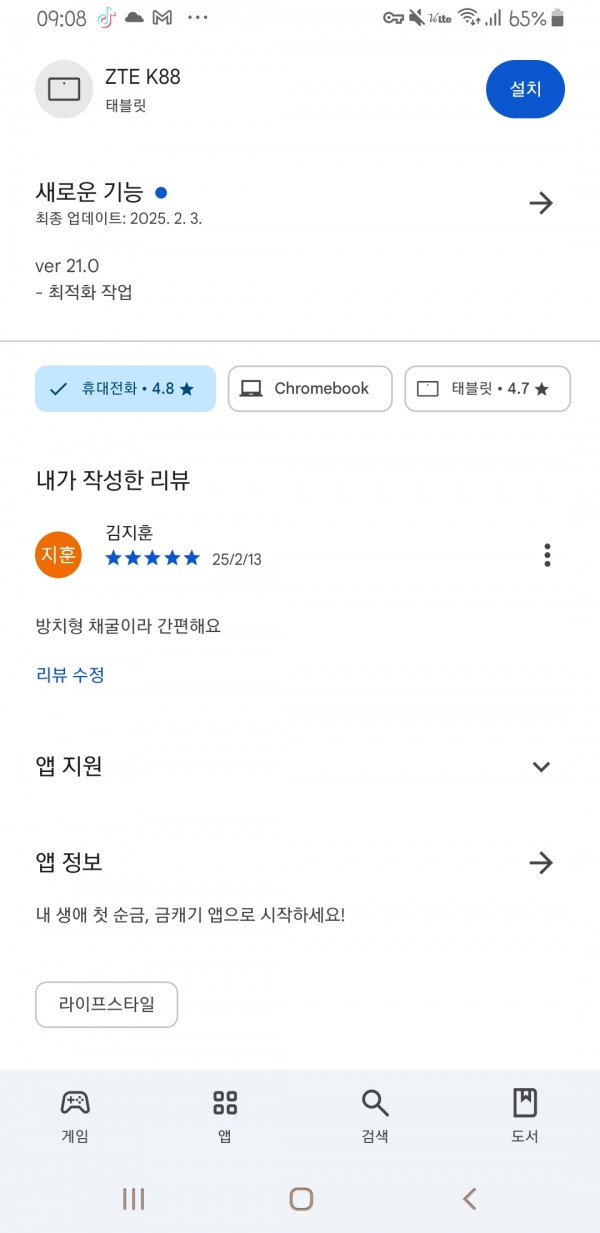Edit my review via 리뷰 수정
The width and height of the screenshot is (600, 1233).
click(x=70, y=675)
